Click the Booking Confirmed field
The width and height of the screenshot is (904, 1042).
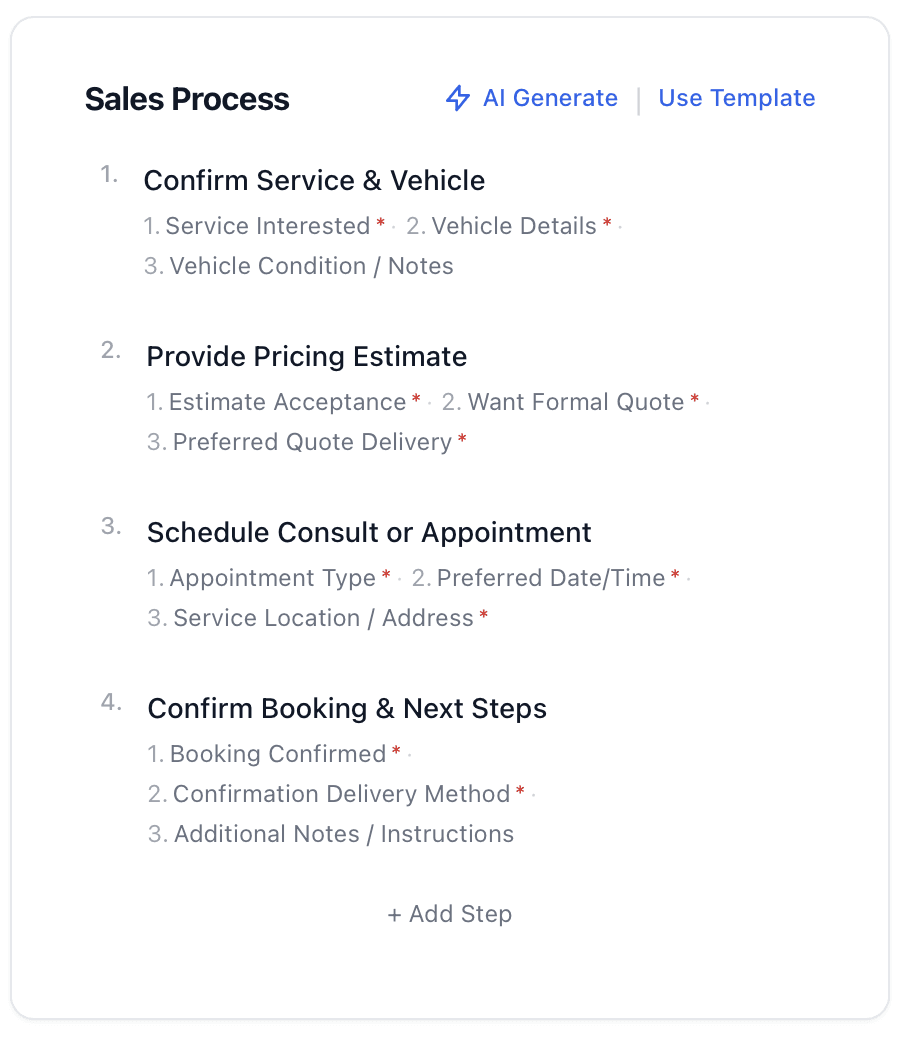tap(278, 754)
